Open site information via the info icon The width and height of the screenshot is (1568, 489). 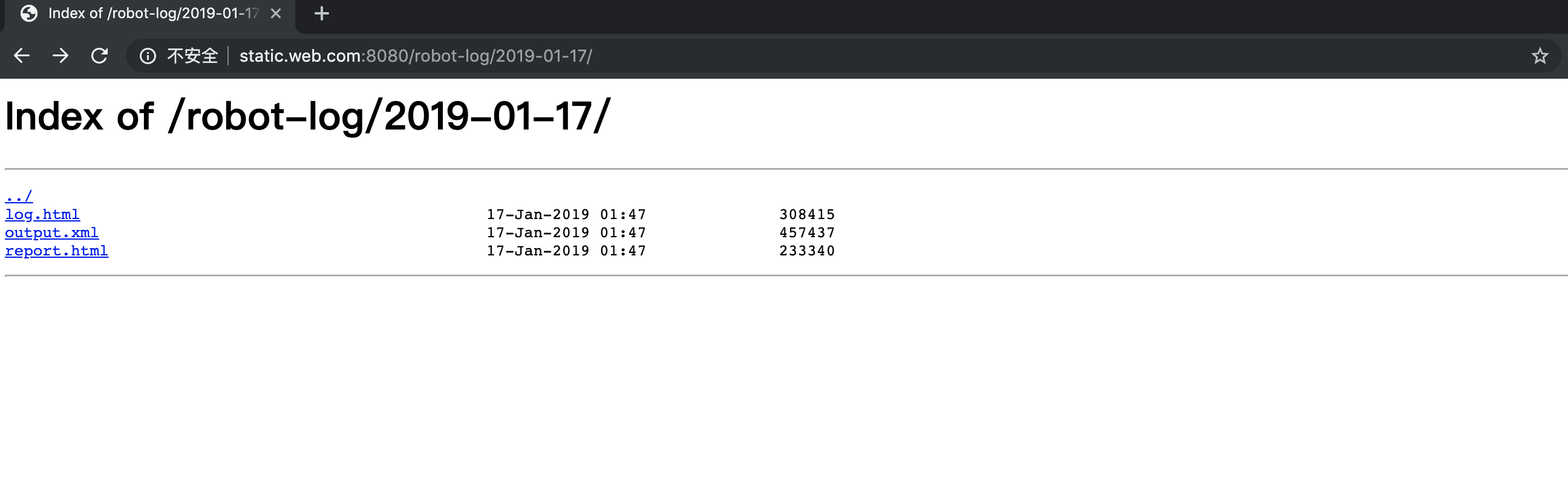[148, 56]
